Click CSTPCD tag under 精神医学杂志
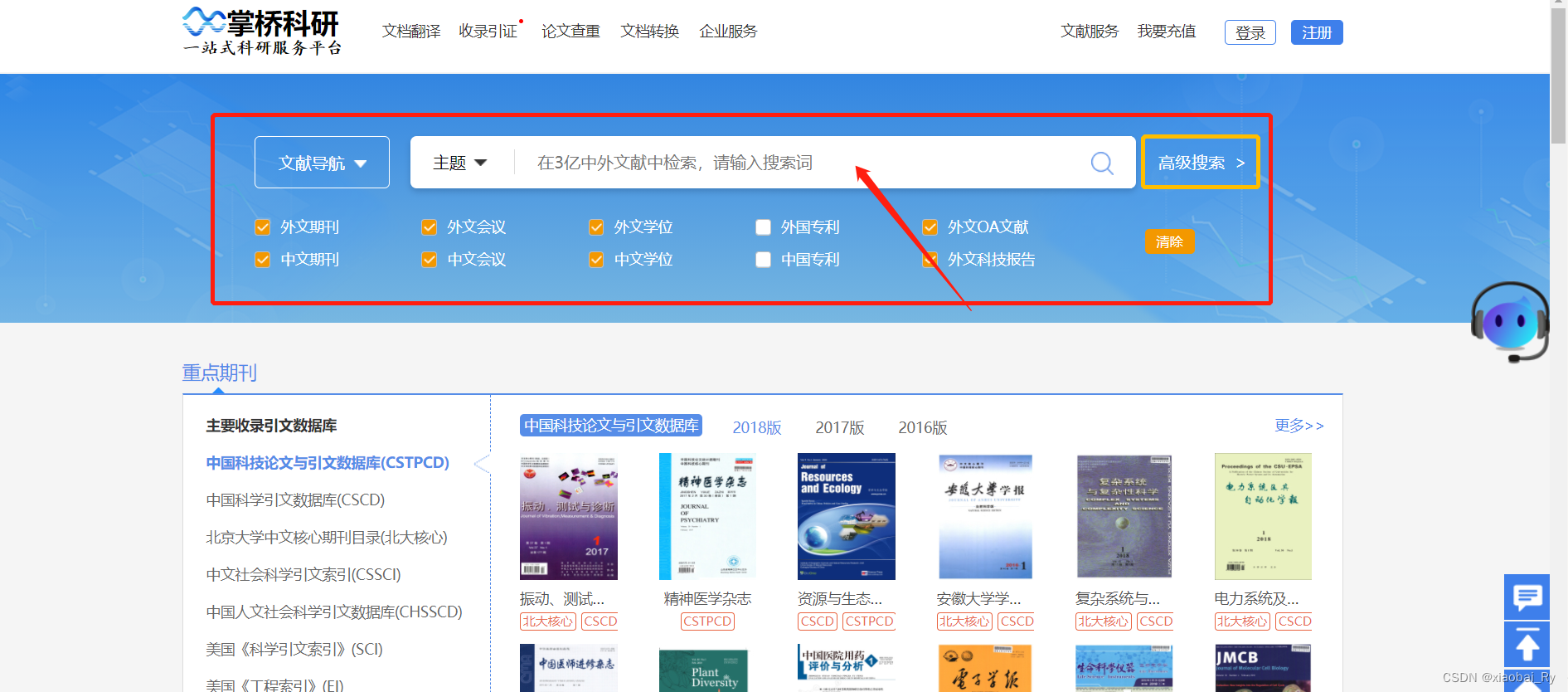 tap(707, 621)
